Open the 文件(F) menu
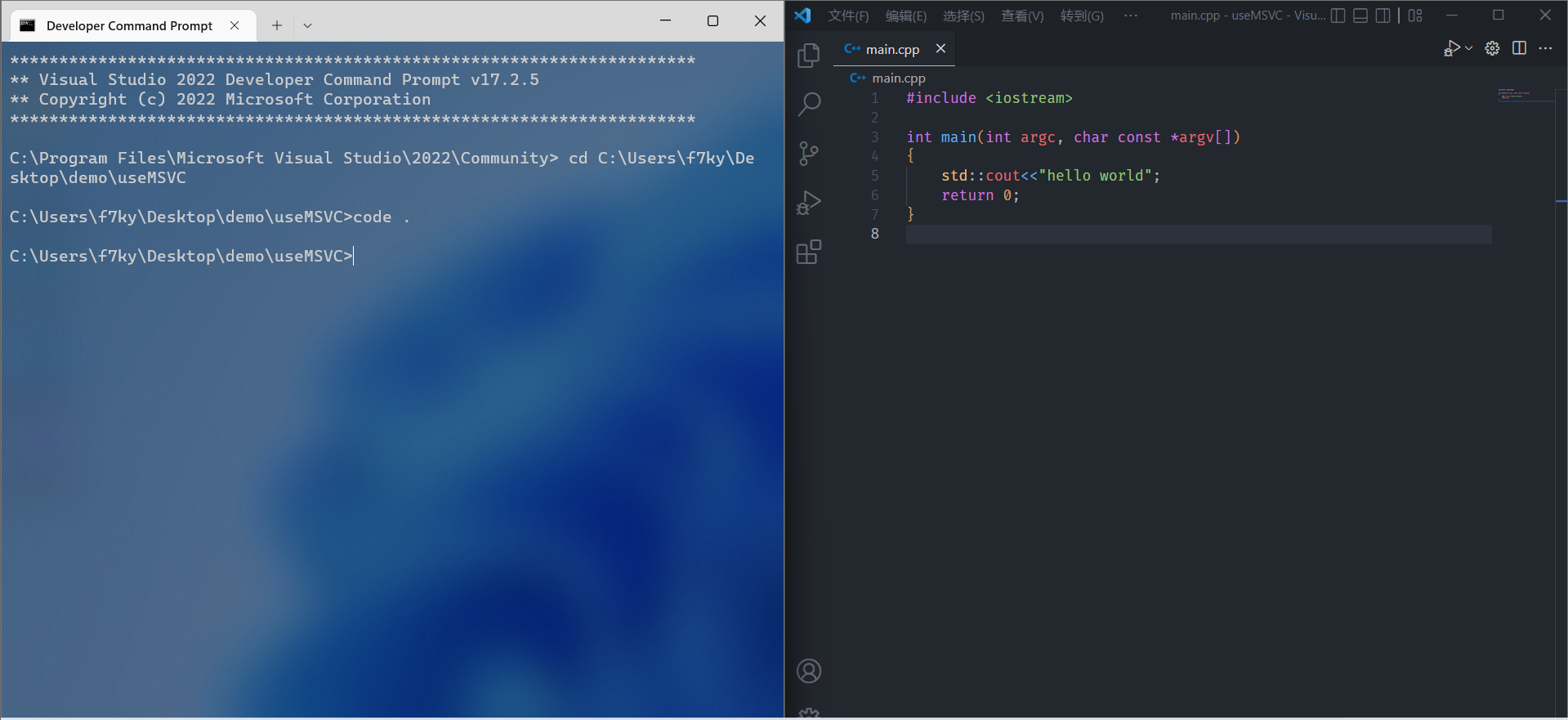 click(849, 16)
